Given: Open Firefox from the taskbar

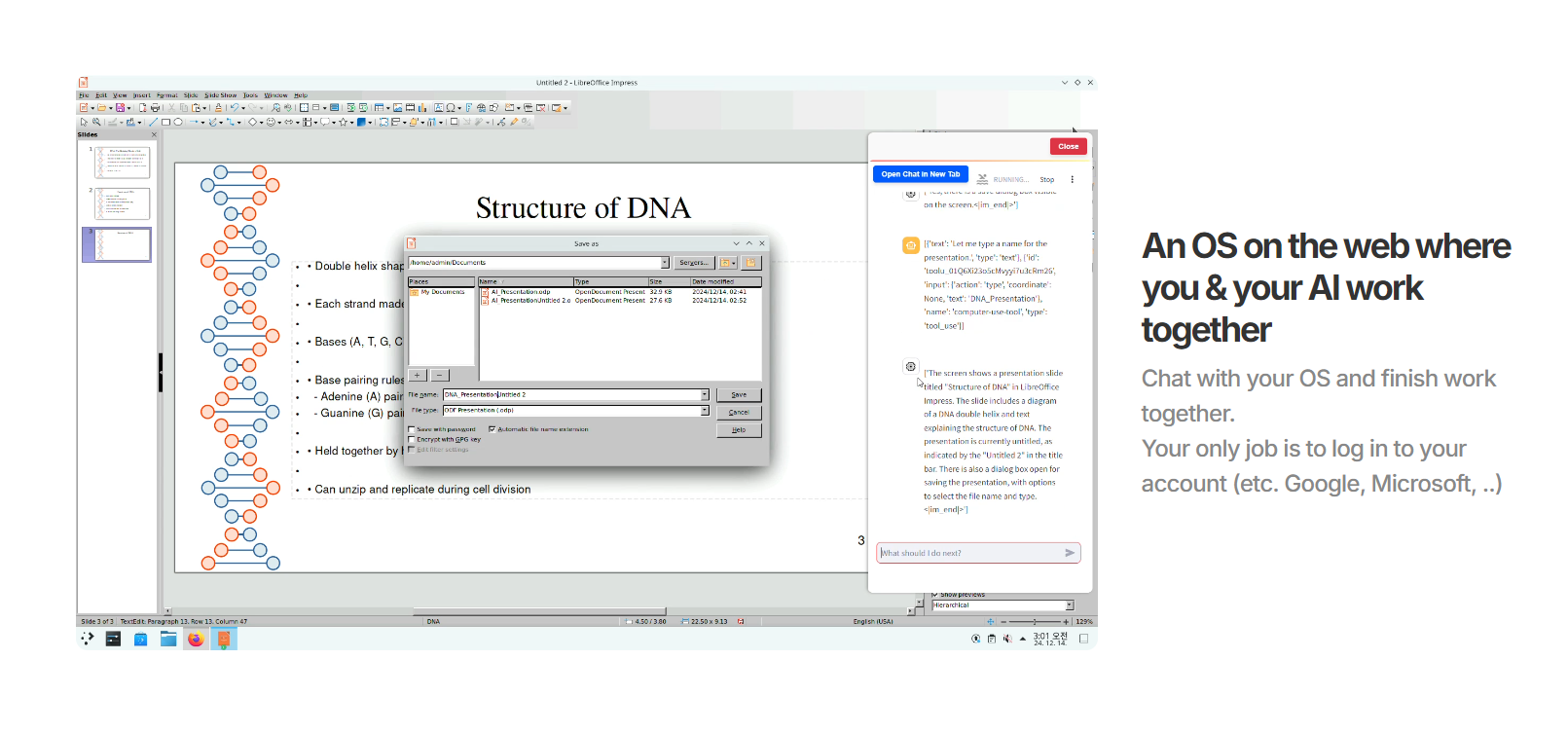Looking at the screenshot, I should coord(196,639).
